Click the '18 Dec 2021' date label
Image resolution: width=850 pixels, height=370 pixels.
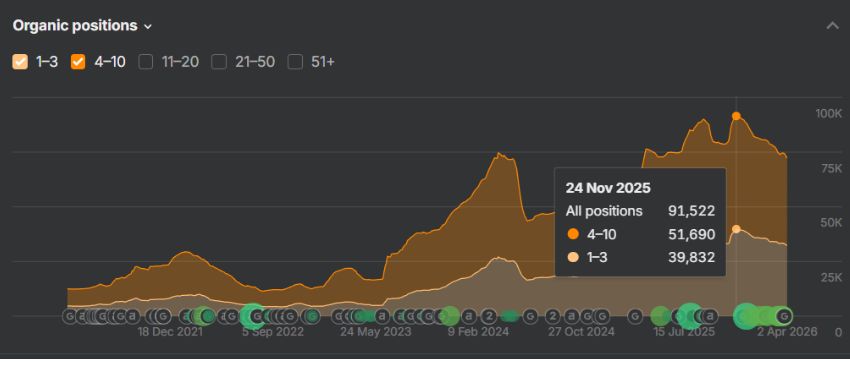(170, 332)
